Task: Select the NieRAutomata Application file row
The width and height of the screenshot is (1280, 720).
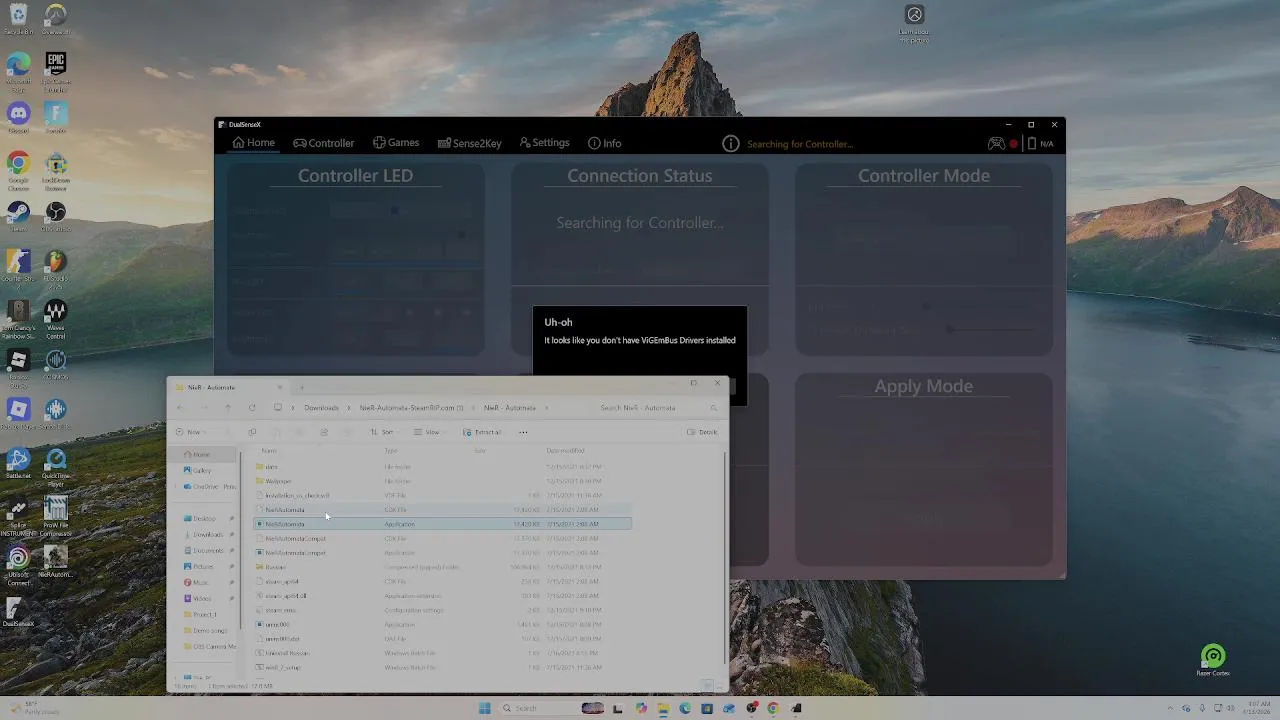Action: click(x=442, y=524)
